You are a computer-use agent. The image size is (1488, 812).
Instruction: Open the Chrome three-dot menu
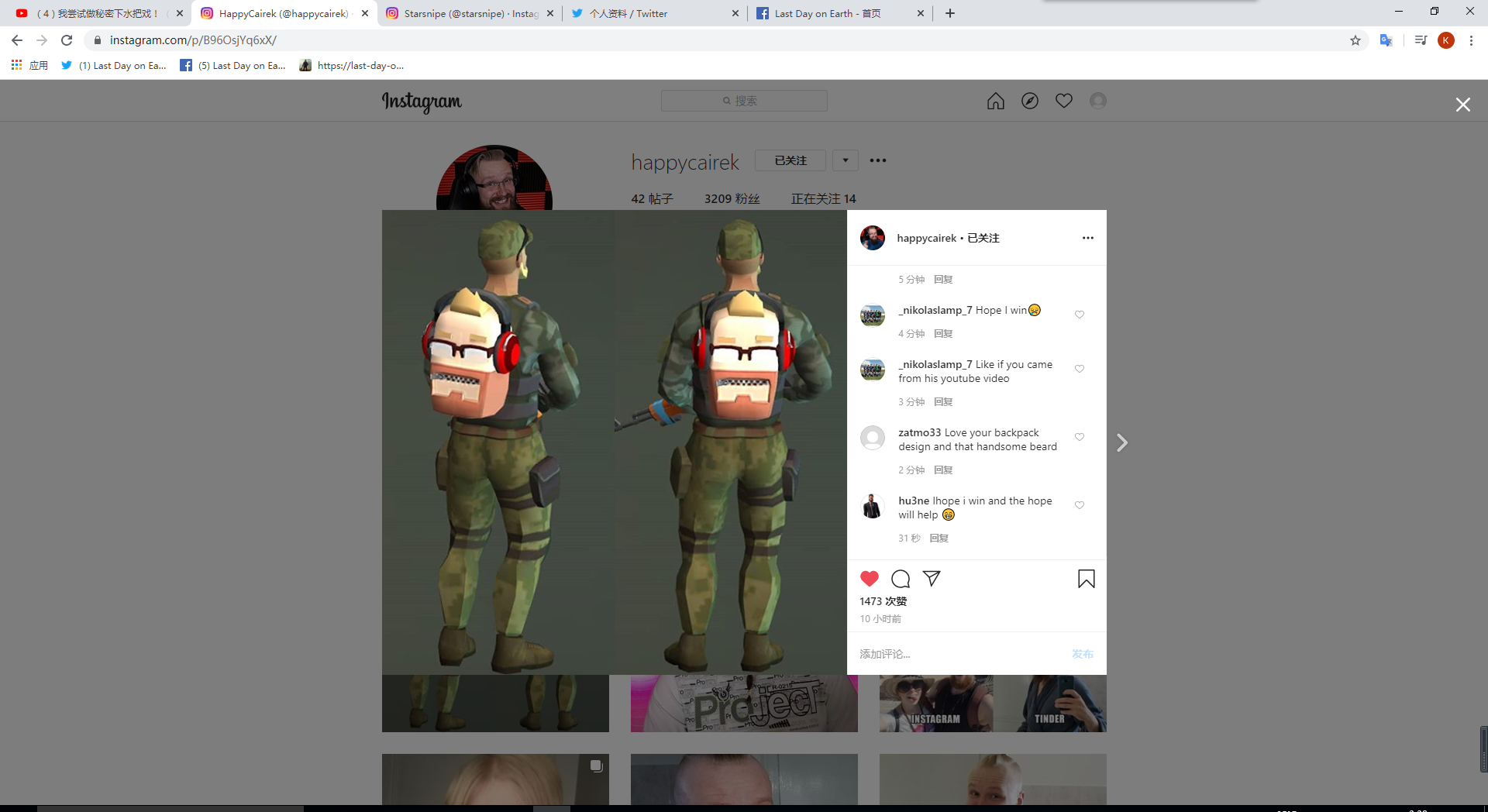pyautogui.click(x=1471, y=40)
